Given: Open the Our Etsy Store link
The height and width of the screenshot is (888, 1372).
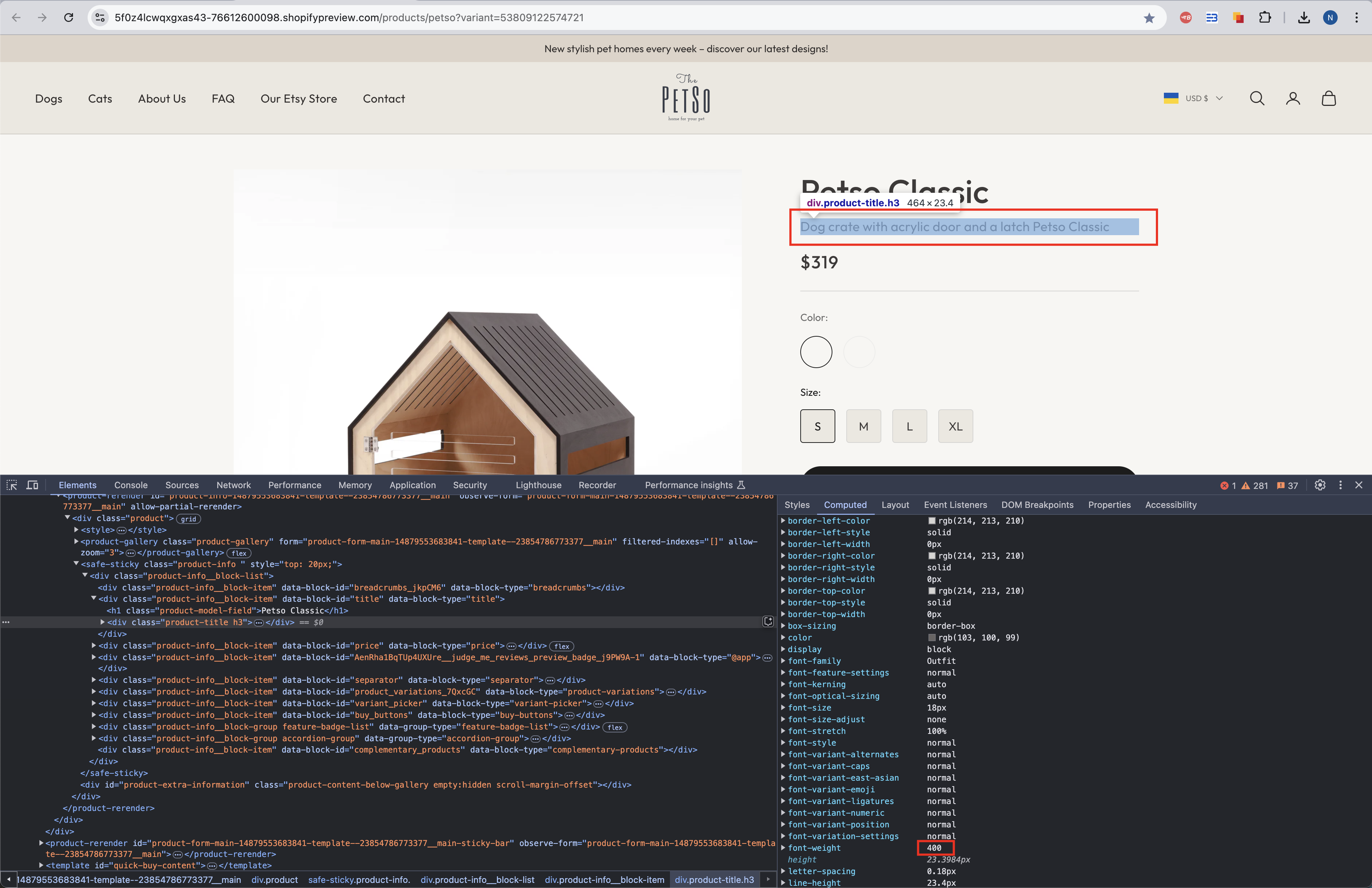Looking at the screenshot, I should (299, 99).
